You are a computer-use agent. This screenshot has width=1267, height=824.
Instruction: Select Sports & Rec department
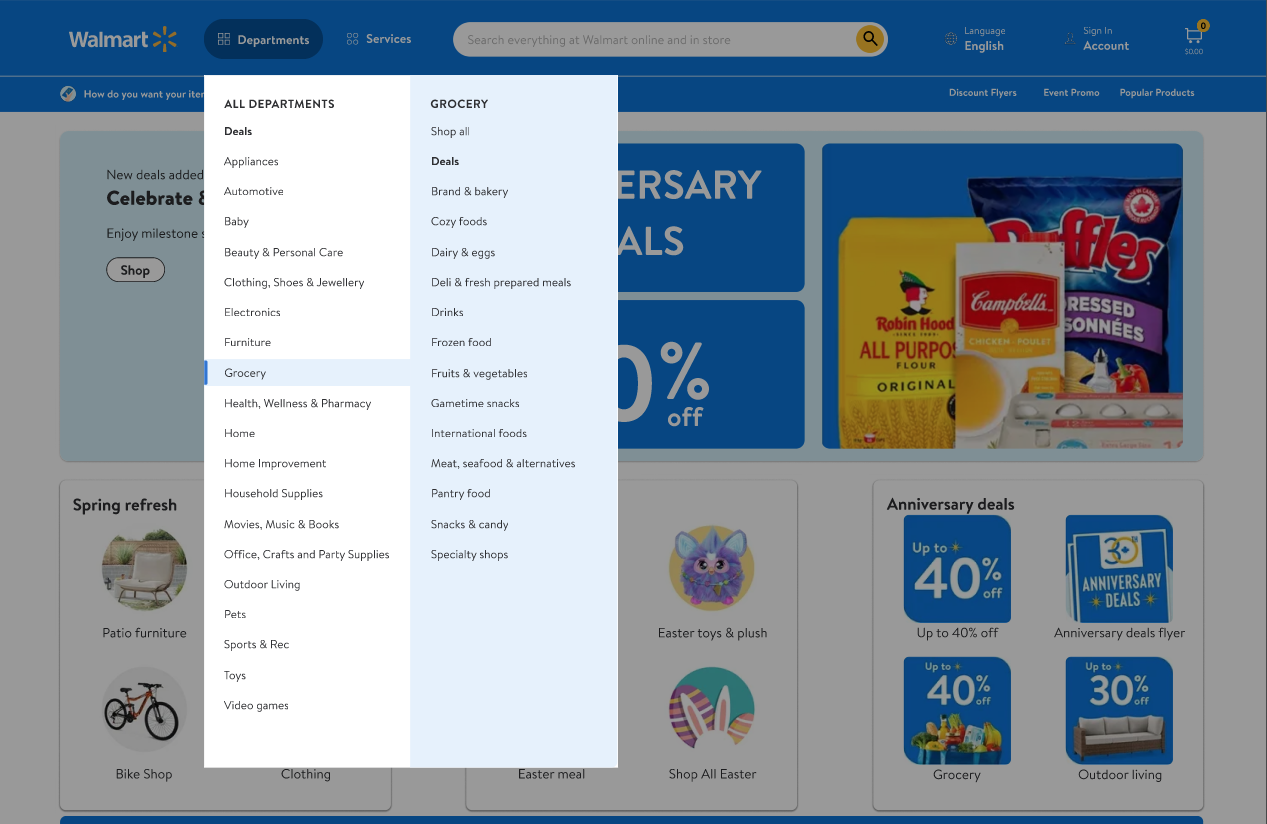(257, 644)
